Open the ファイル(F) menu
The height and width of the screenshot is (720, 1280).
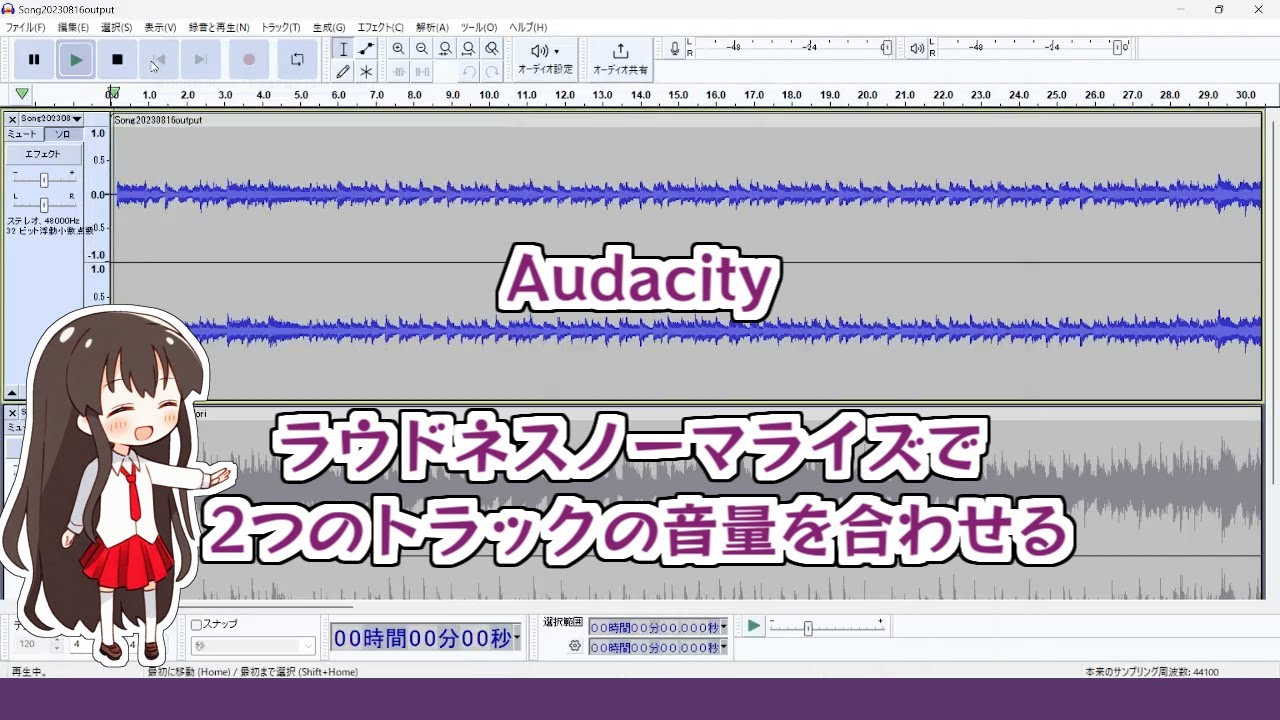point(26,27)
